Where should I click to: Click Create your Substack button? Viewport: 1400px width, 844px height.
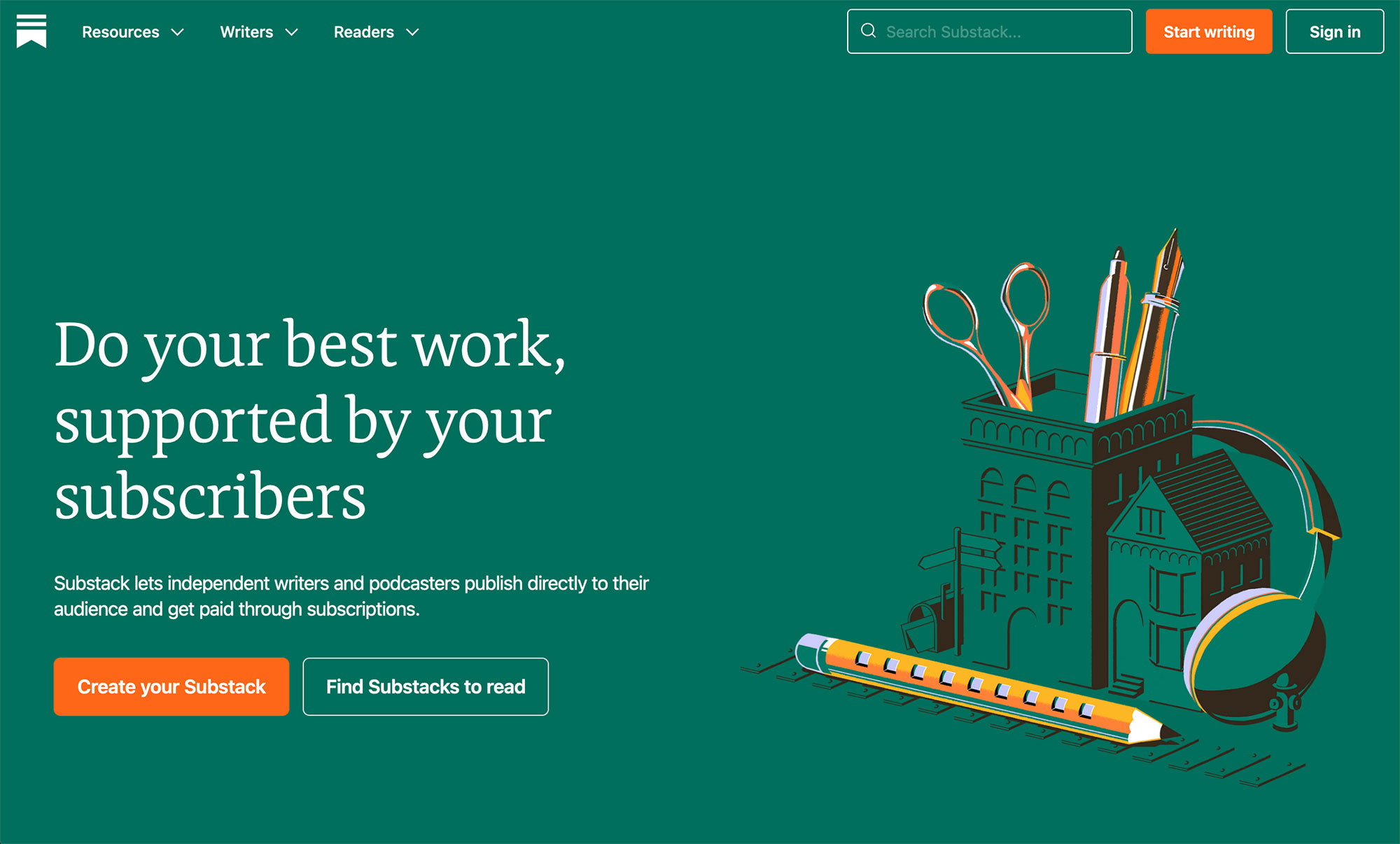[171, 686]
